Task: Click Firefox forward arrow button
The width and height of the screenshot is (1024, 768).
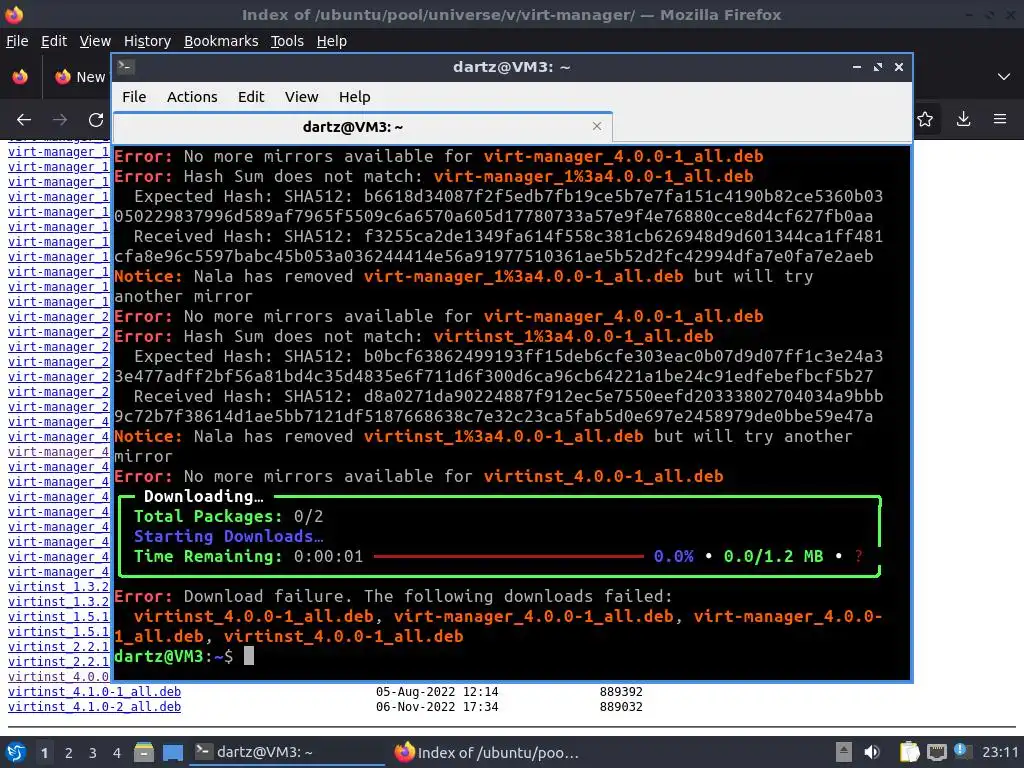Action: pos(60,120)
